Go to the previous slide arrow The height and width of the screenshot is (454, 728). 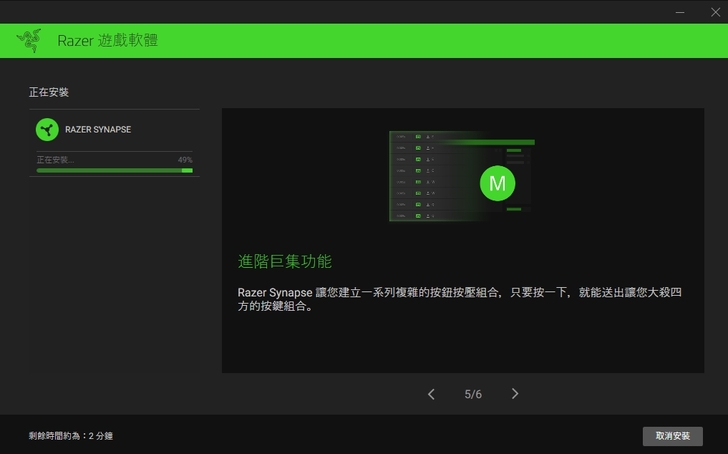pyautogui.click(x=431, y=394)
